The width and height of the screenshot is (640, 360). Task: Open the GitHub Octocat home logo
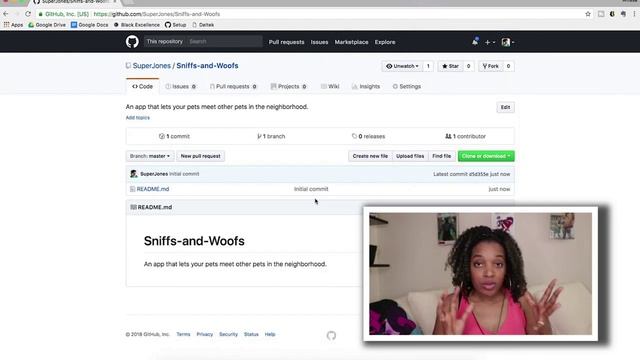coord(132,42)
